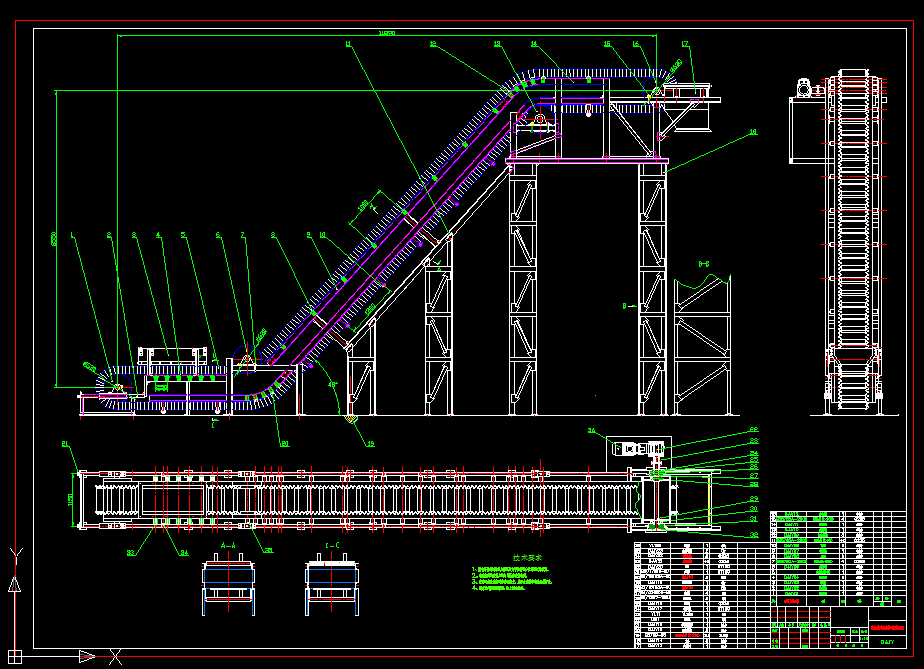Select callout number 7 label
The width and height of the screenshot is (924, 669).
[x=243, y=235]
